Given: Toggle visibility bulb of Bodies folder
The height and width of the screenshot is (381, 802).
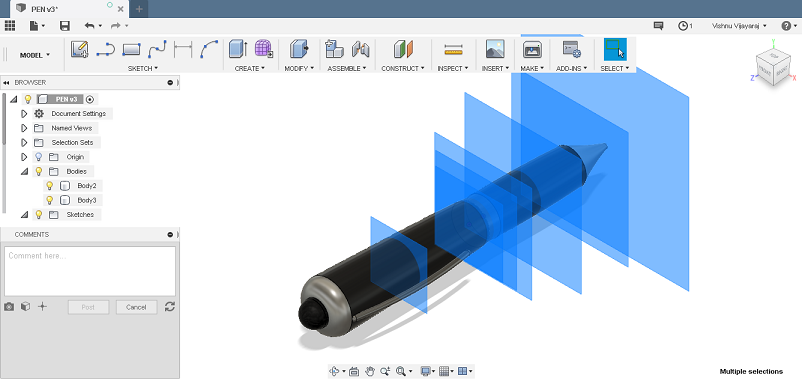Looking at the screenshot, I should tap(38, 171).
